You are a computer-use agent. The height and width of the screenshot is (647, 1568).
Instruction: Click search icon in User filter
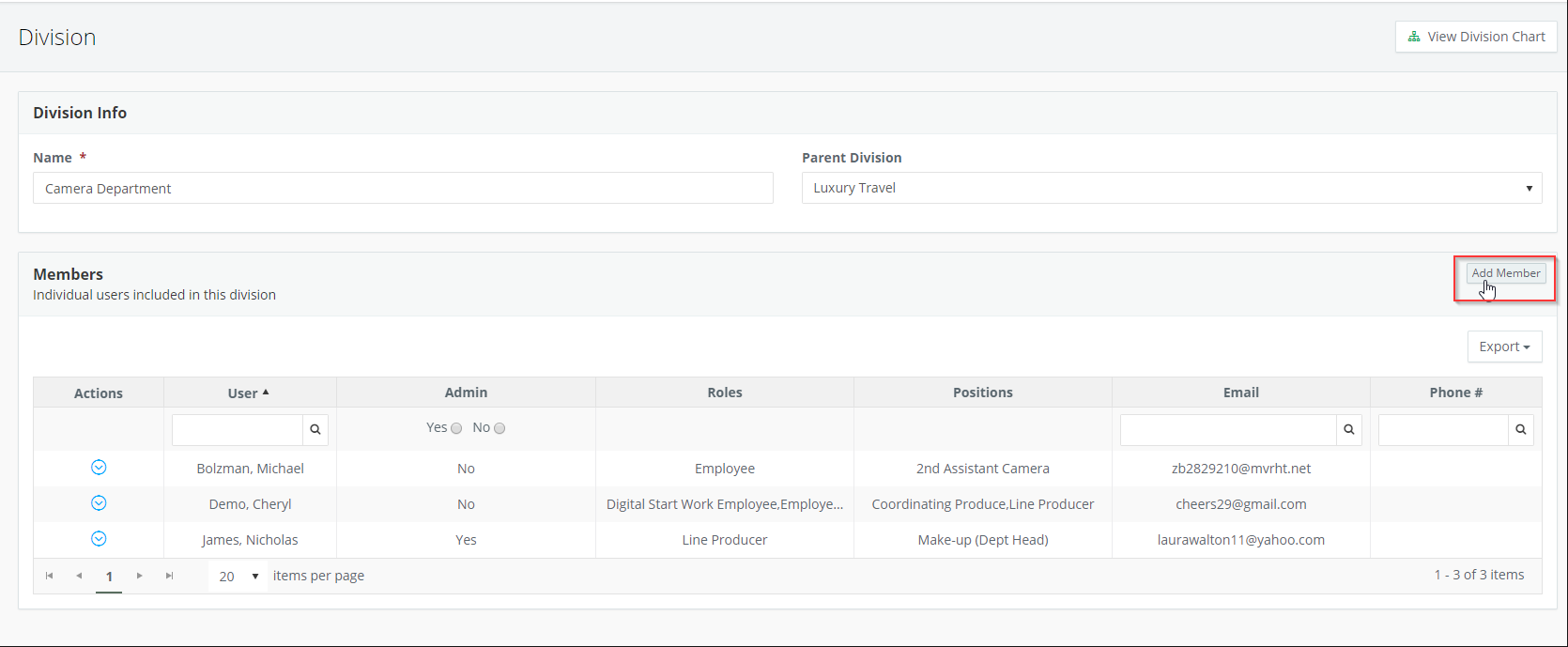[x=315, y=430]
